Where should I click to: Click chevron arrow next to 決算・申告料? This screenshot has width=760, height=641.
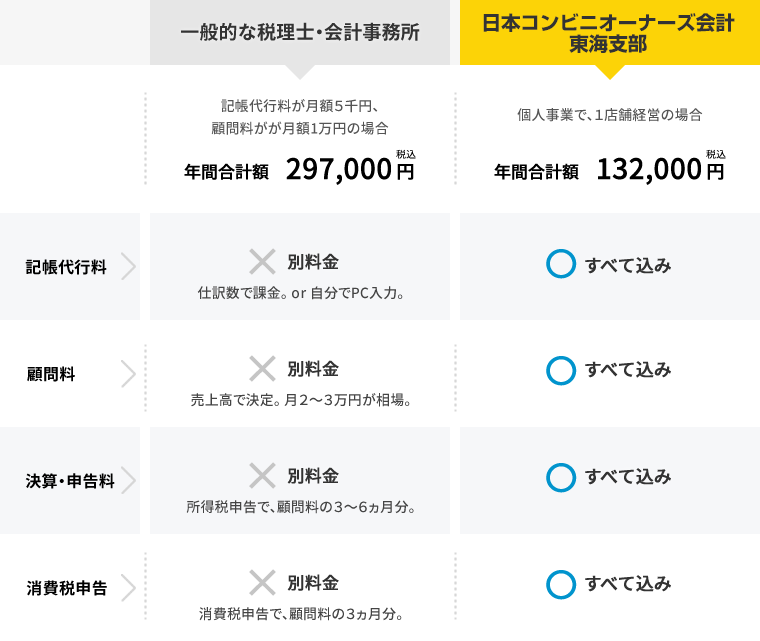128,481
